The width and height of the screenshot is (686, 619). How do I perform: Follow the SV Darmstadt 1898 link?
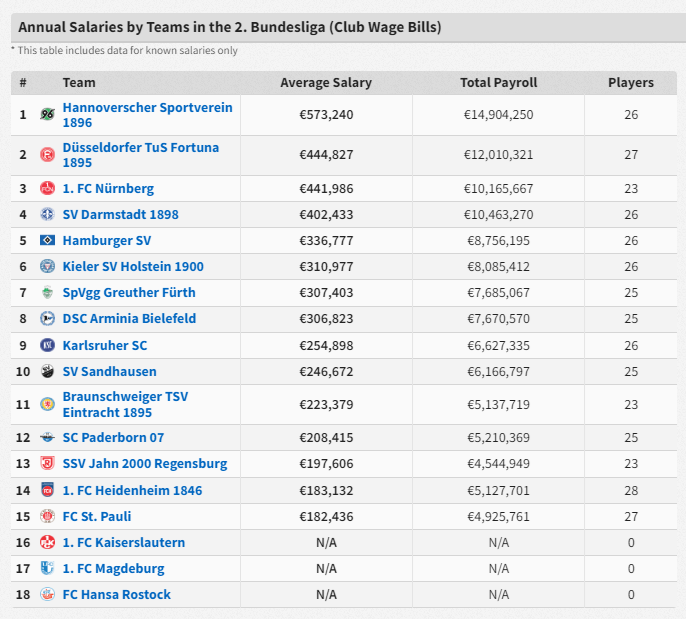point(120,214)
